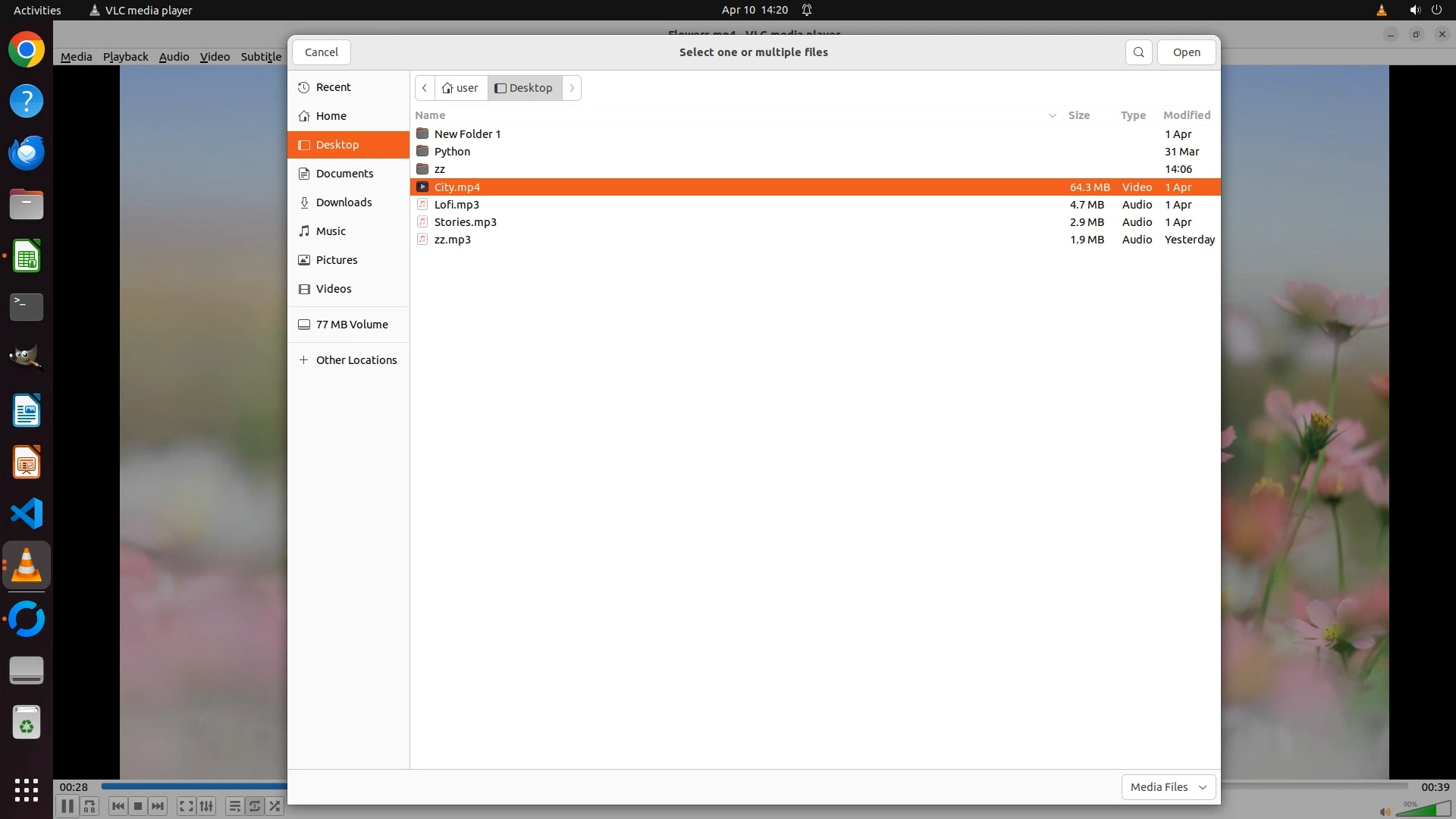1456x819 pixels.
Task: Open the Playback menu
Action: click(x=125, y=57)
